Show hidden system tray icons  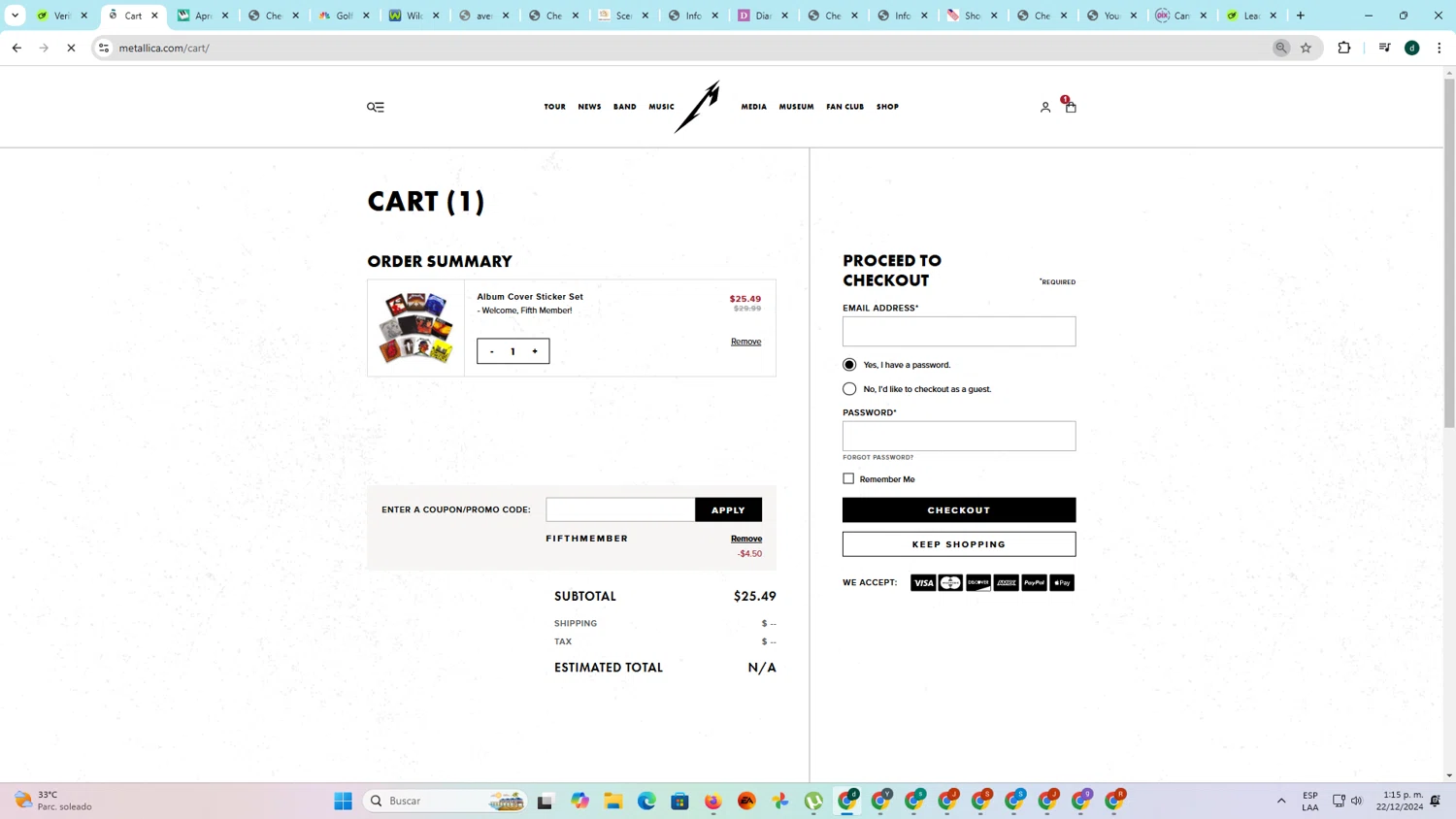pyautogui.click(x=1281, y=801)
